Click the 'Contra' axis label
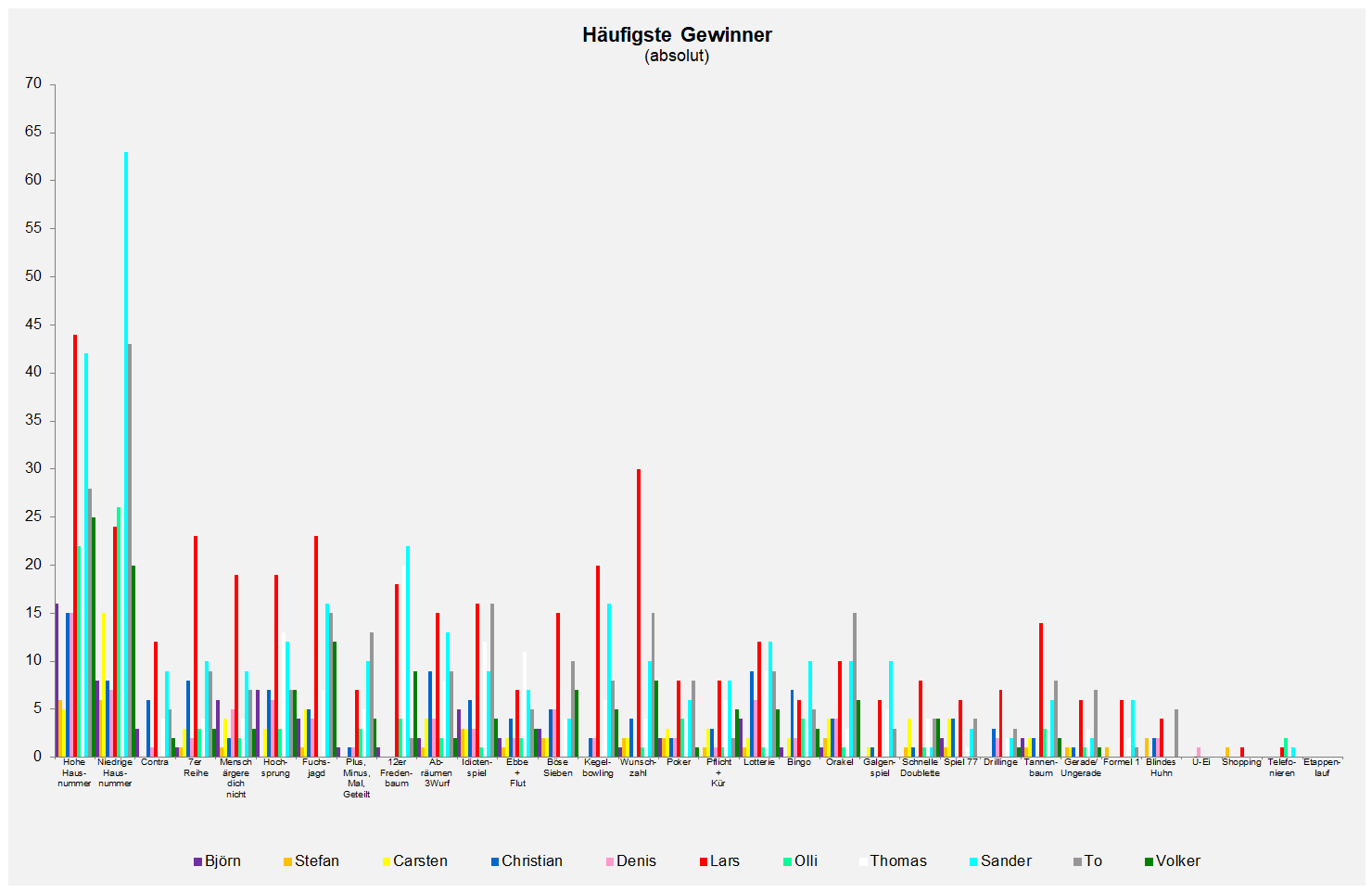 (155, 762)
